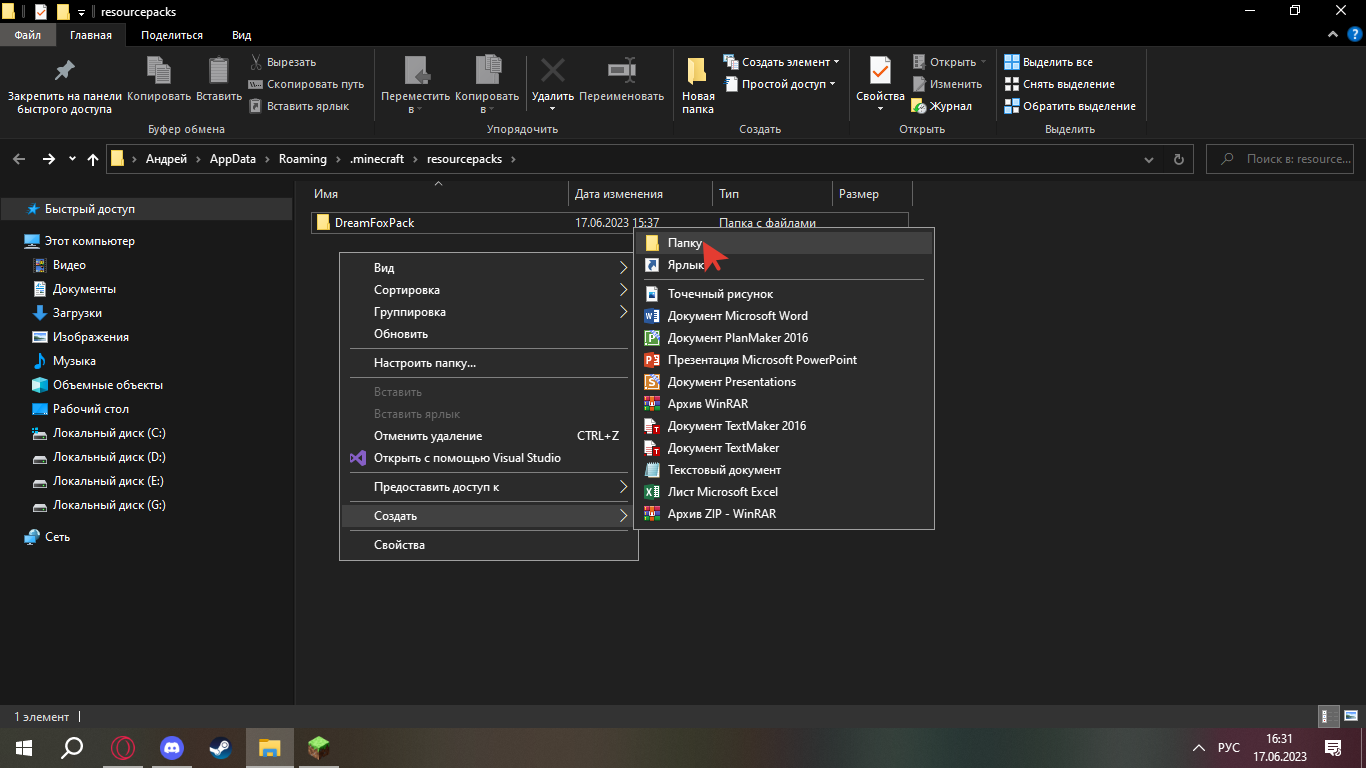Select Локальный диск (D:) in navigation pane
Image resolution: width=1366 pixels, height=768 pixels.
click(x=109, y=457)
